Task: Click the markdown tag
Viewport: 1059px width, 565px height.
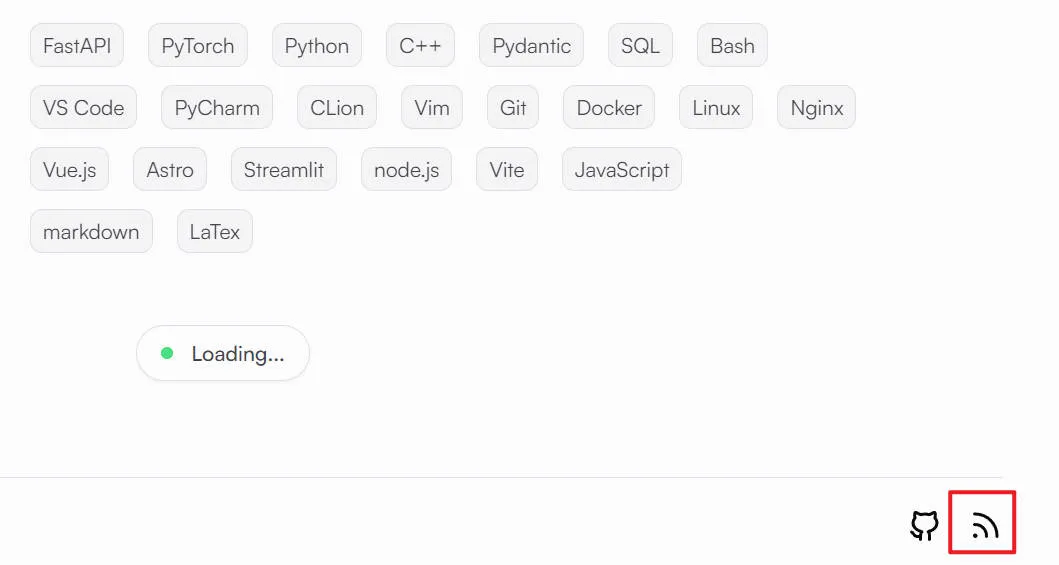Action: 91,232
